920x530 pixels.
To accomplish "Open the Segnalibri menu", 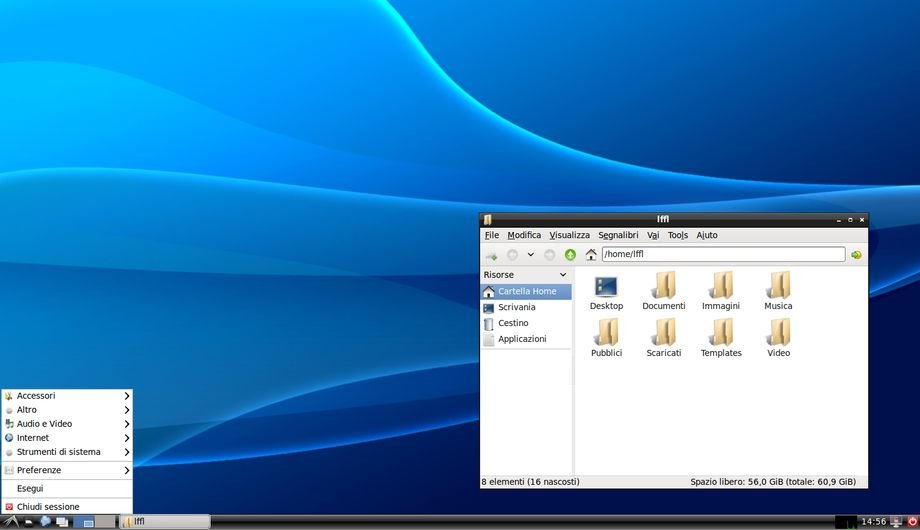I will tap(618, 235).
